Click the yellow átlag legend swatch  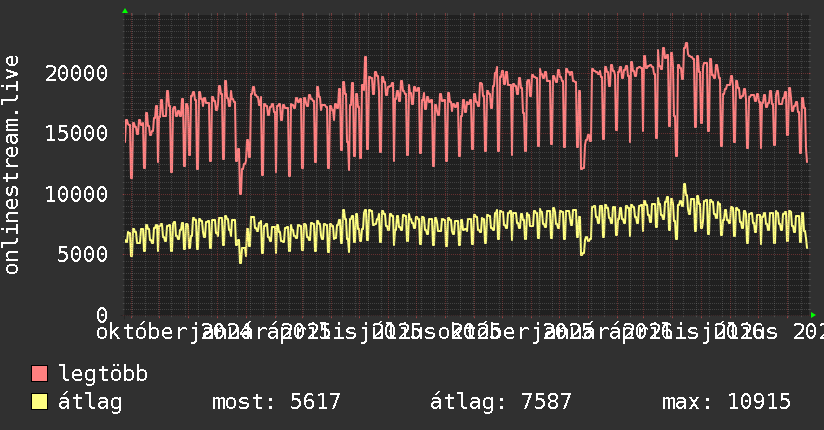(x=39, y=402)
